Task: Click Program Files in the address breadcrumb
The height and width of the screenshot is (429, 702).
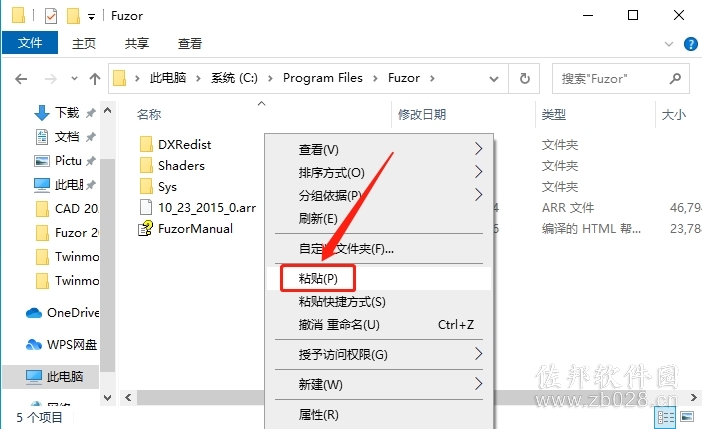Action: (x=322, y=78)
